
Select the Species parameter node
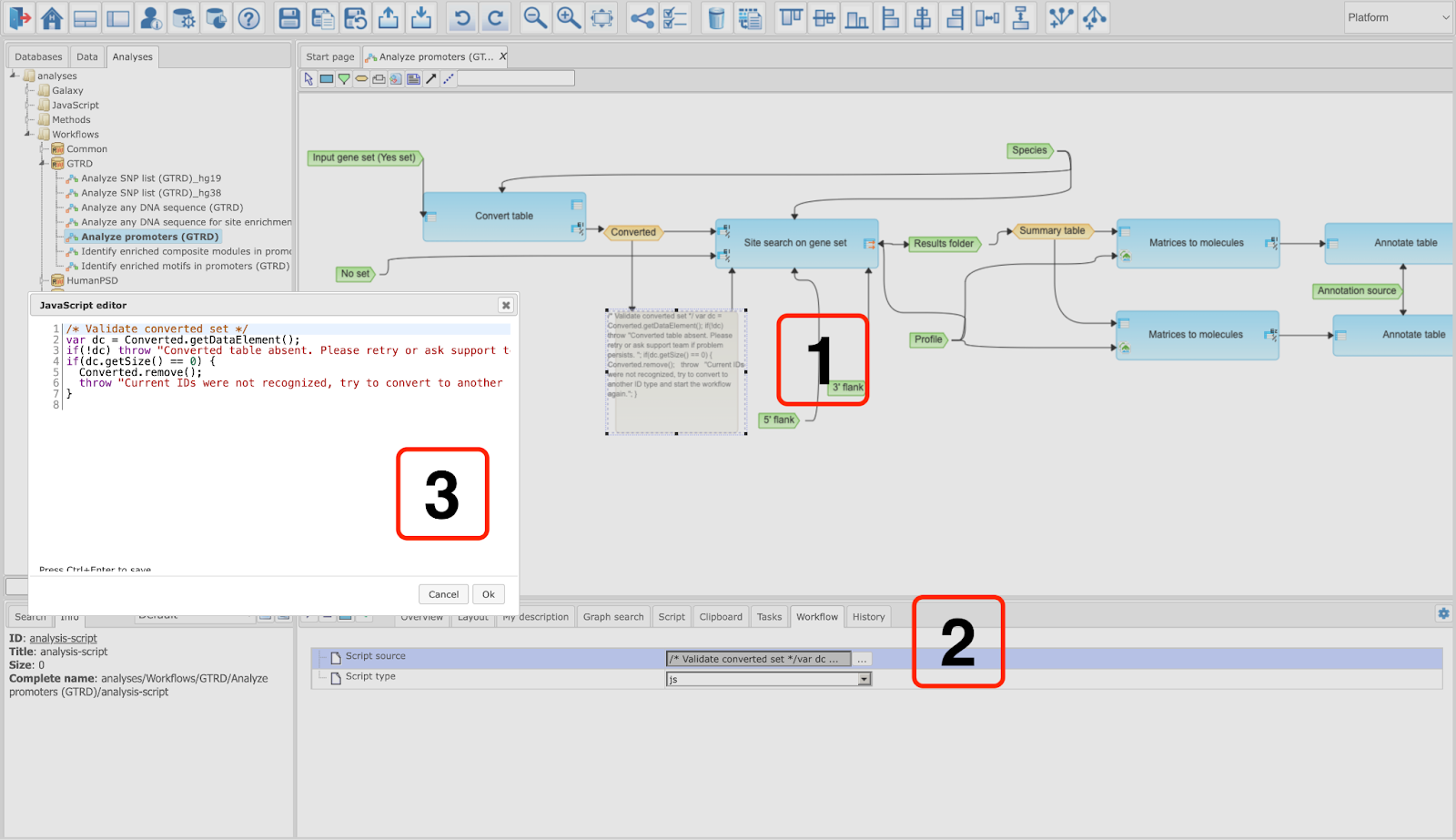[x=1030, y=150]
